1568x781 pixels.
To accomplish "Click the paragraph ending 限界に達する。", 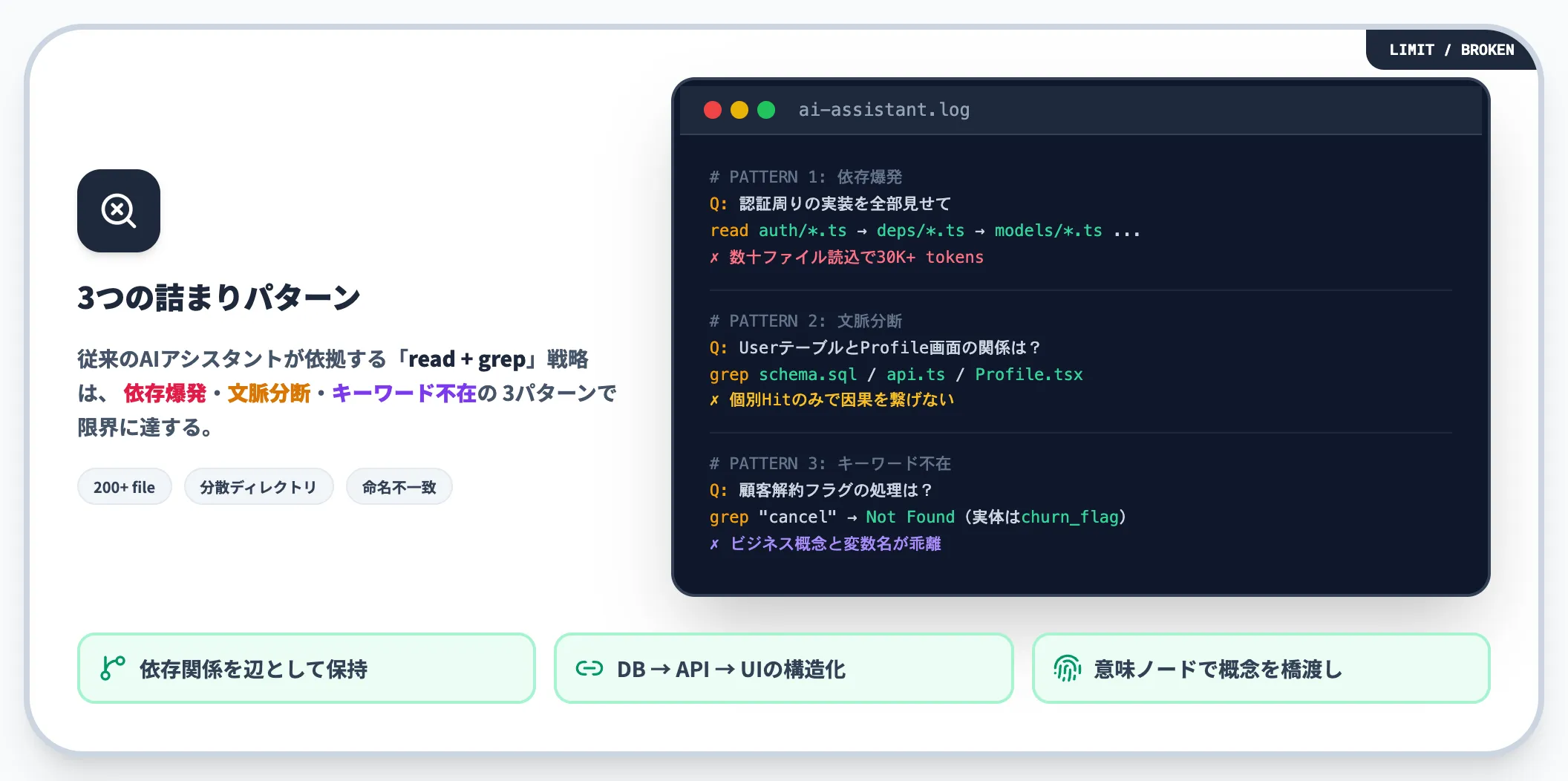I will coord(347,393).
